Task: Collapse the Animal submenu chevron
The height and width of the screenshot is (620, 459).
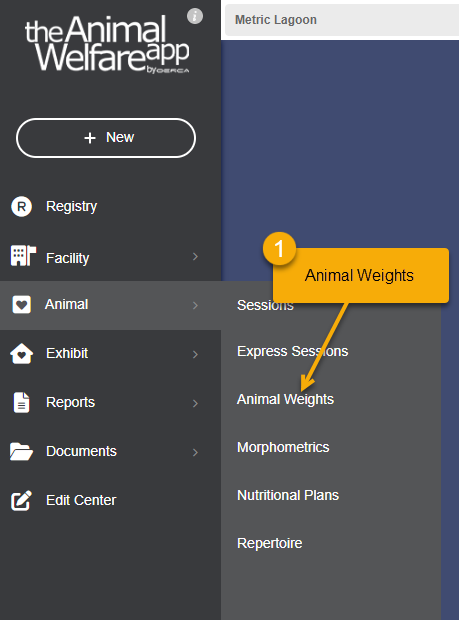Action: point(195,305)
